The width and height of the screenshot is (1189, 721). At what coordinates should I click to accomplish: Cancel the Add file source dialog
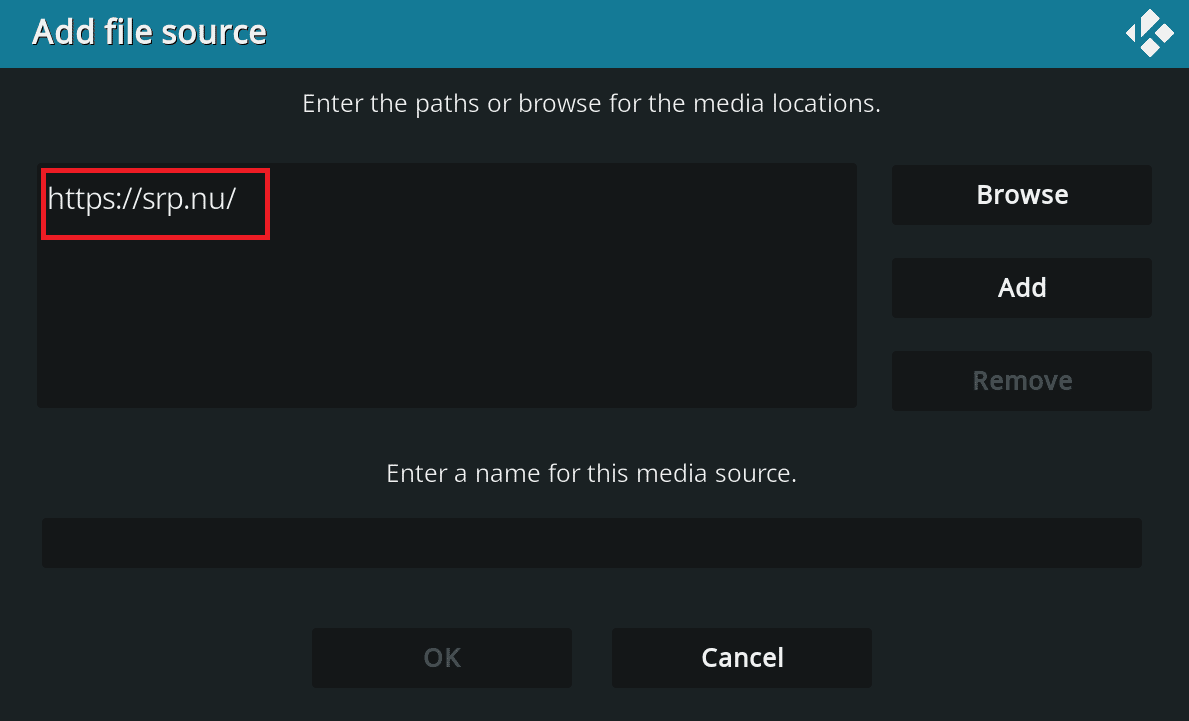[x=742, y=657]
